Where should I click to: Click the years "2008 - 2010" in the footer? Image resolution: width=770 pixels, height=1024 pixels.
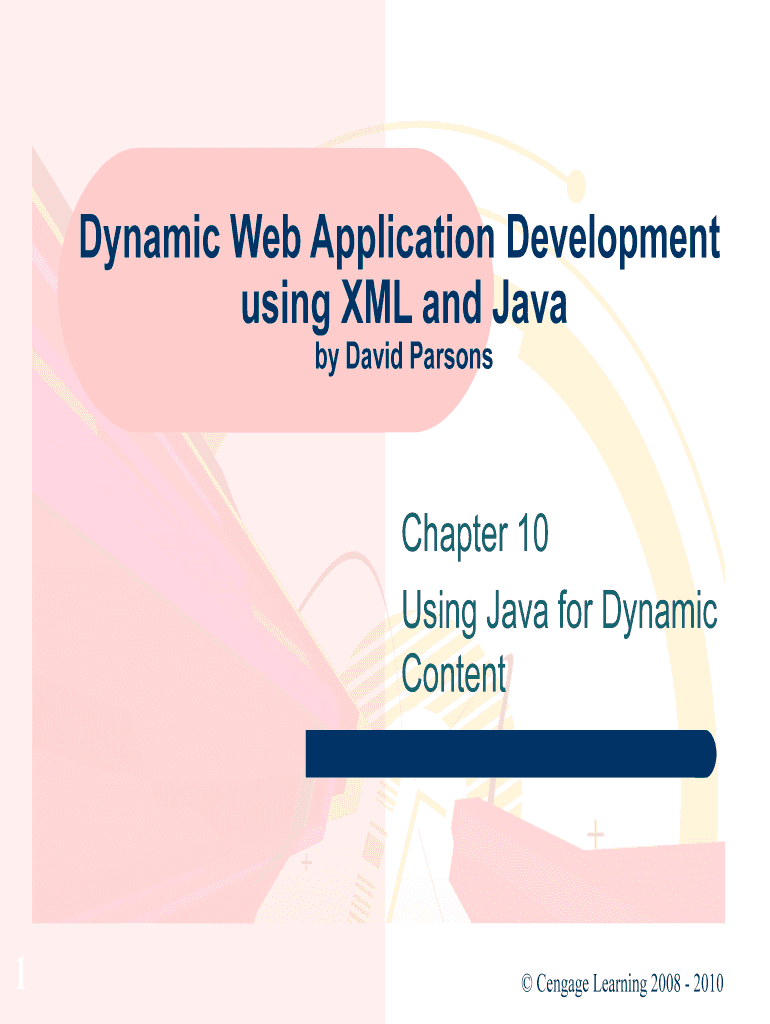pyautogui.click(x=687, y=984)
